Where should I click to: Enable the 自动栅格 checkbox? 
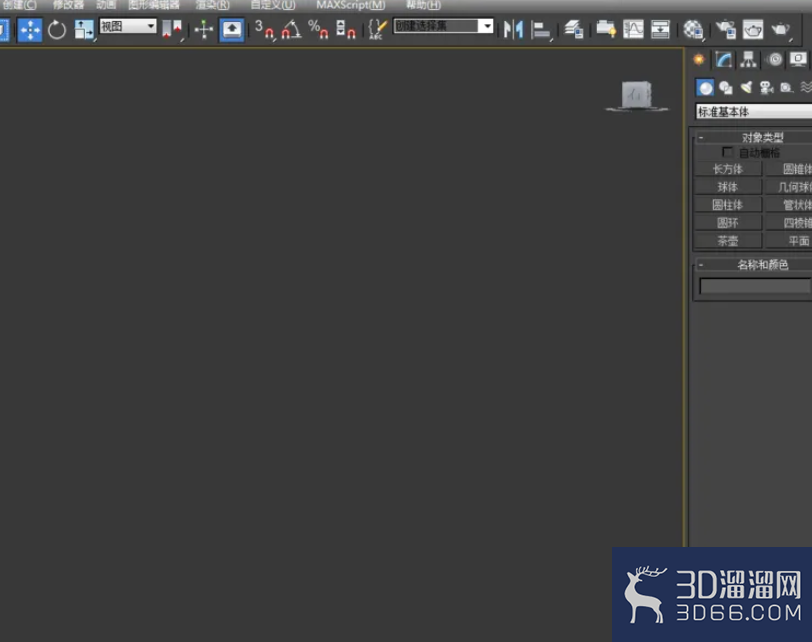728,152
